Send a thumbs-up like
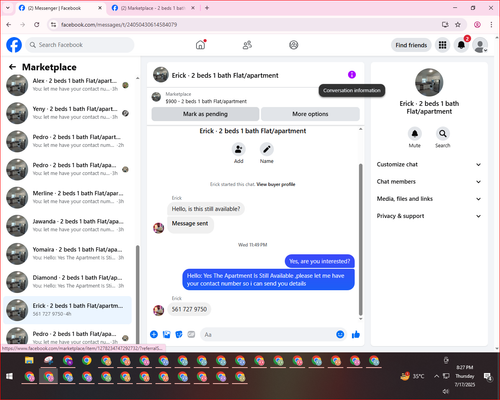The height and width of the screenshot is (400, 500). (356, 334)
